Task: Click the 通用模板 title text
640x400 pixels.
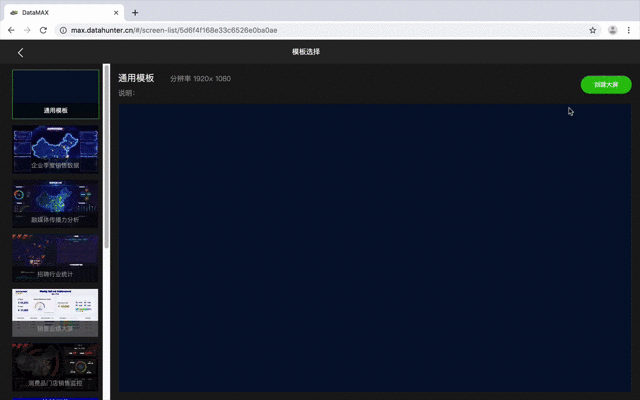Action: coord(136,78)
